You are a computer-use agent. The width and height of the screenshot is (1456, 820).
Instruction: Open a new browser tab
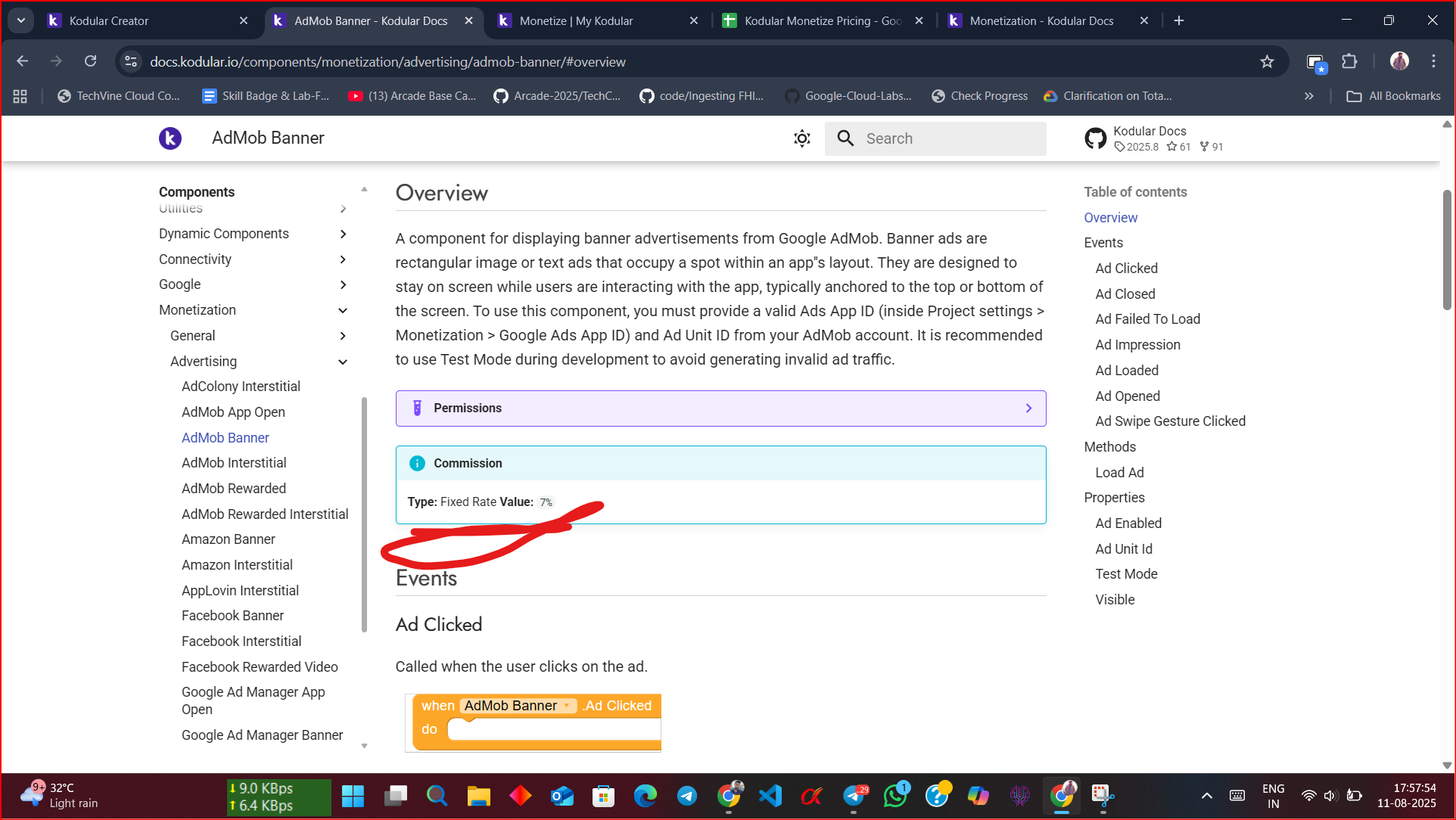coord(1179,20)
